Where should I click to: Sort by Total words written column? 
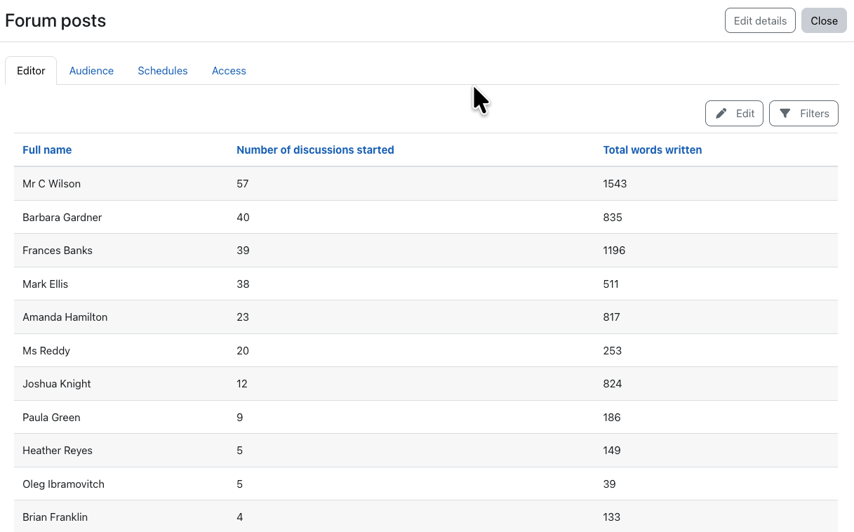[x=652, y=150]
